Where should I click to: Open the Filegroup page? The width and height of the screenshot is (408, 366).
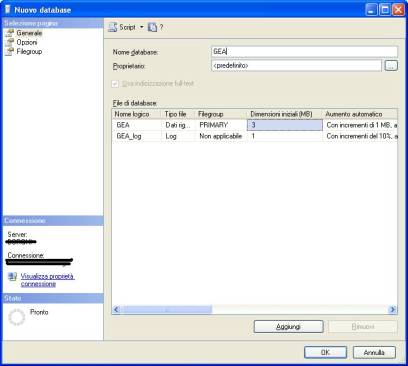[29, 51]
